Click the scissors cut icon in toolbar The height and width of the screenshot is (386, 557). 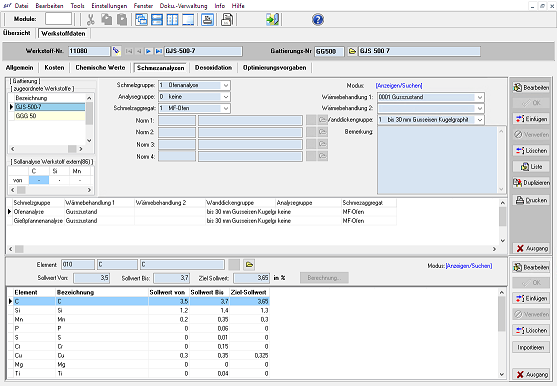click(91, 19)
